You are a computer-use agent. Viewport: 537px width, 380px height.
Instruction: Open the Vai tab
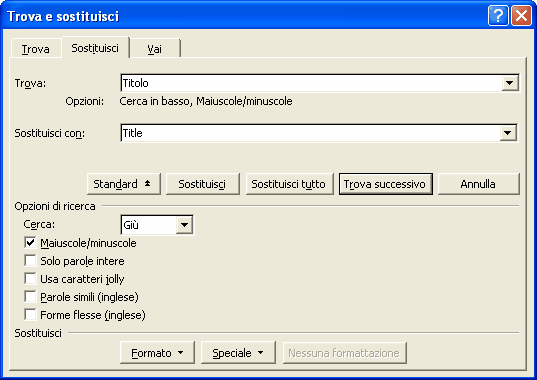154,49
